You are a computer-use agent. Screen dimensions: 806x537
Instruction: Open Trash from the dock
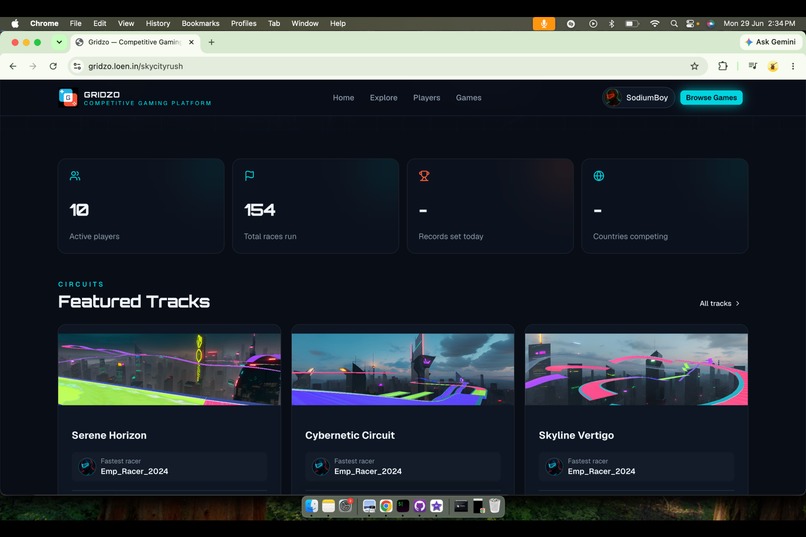[494, 506]
